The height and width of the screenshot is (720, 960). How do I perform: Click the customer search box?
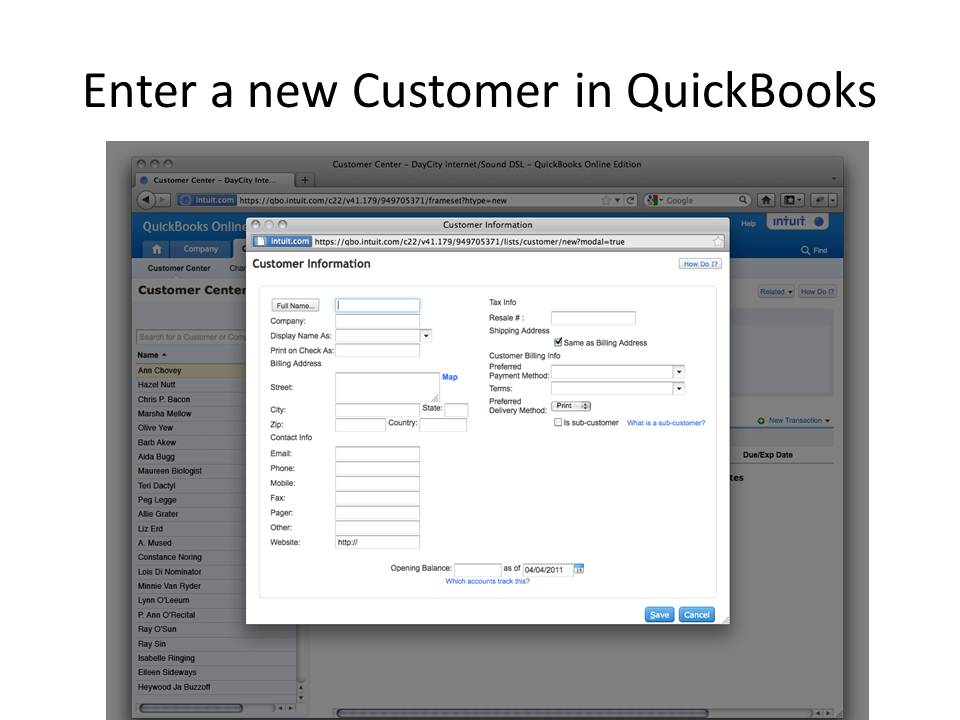click(x=191, y=337)
